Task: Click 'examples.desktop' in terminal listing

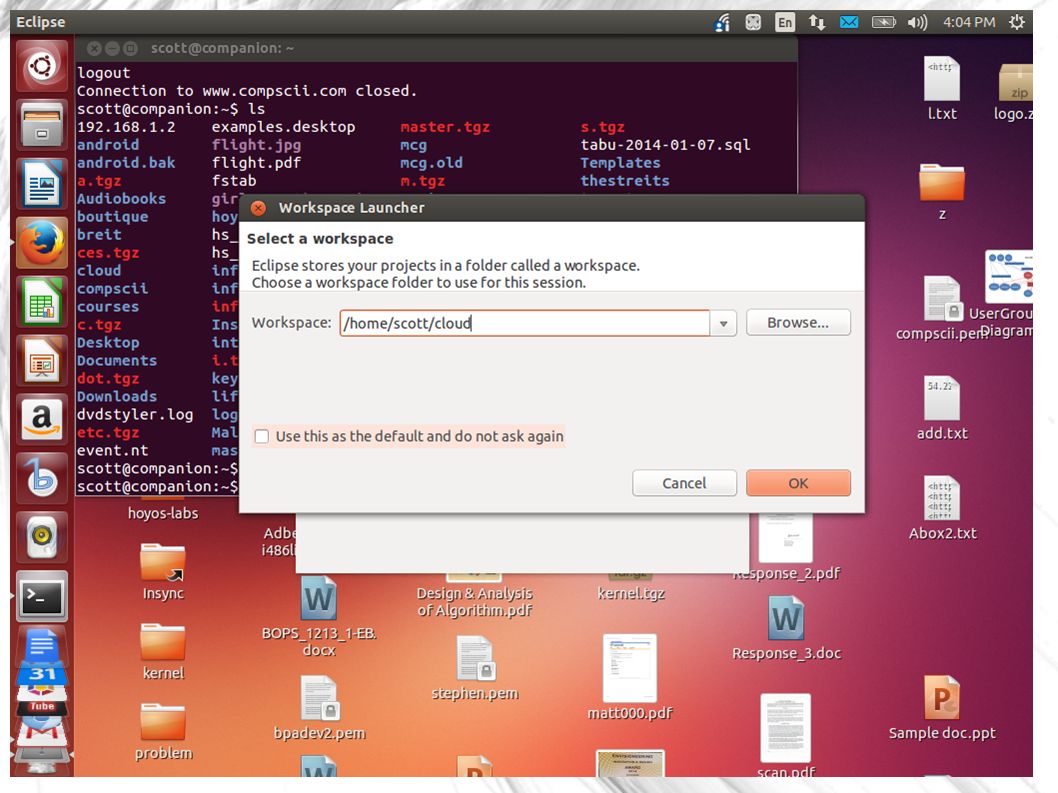Action: pos(283,127)
